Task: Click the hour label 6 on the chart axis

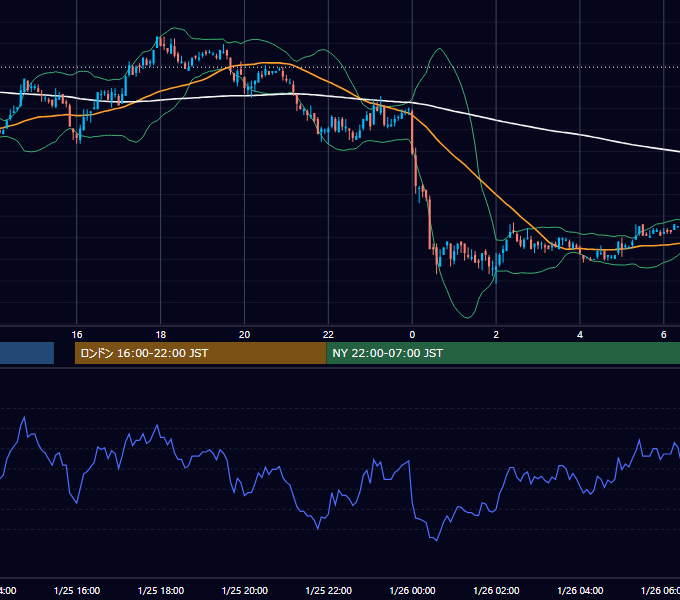Action: [x=664, y=335]
